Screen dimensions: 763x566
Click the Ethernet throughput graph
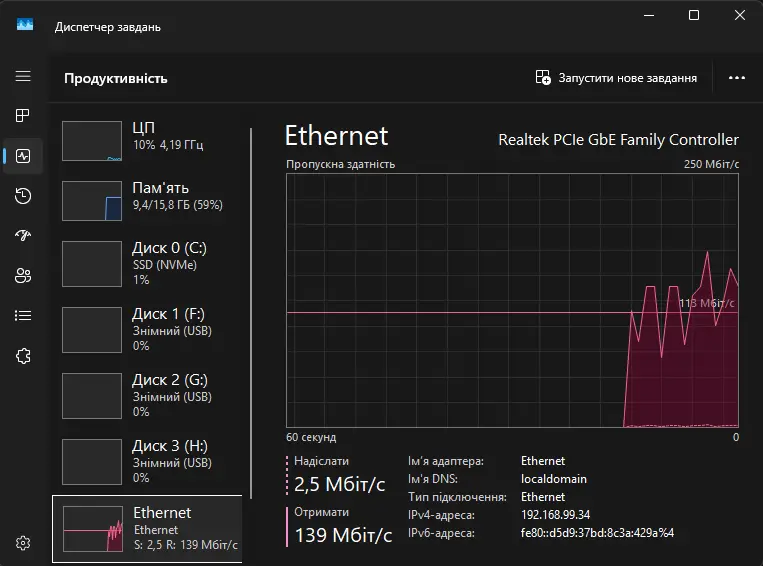pos(512,301)
